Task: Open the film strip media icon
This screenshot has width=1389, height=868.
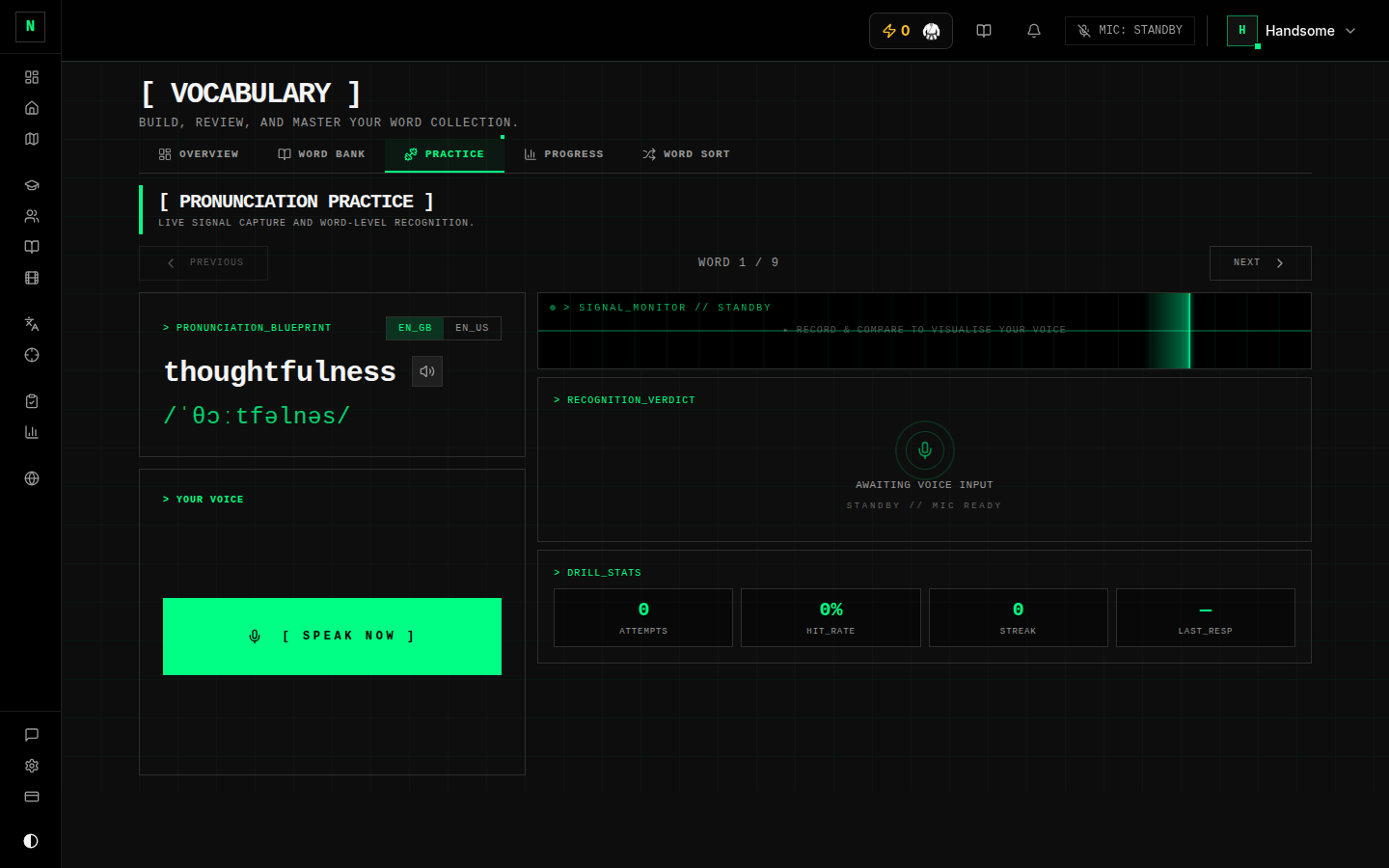Action: pyautogui.click(x=32, y=278)
